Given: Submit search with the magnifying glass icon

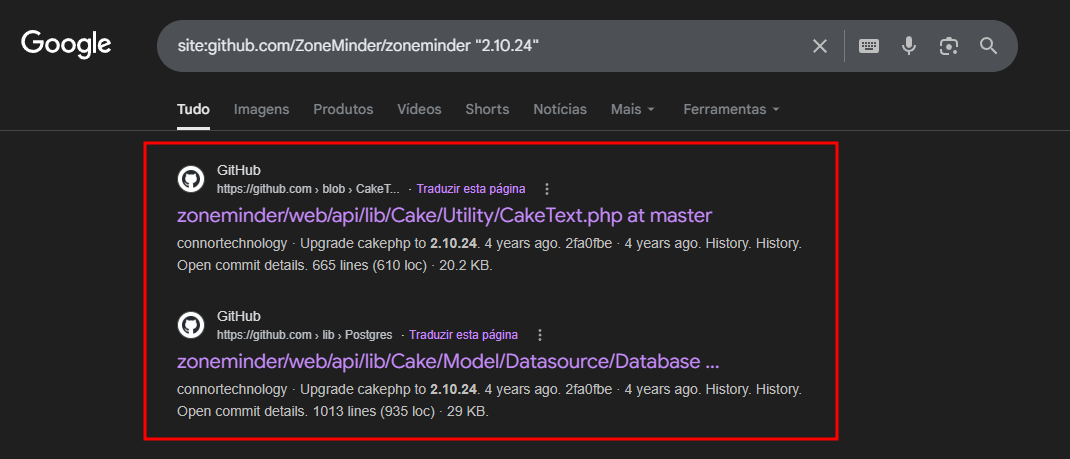Looking at the screenshot, I should tap(989, 46).
